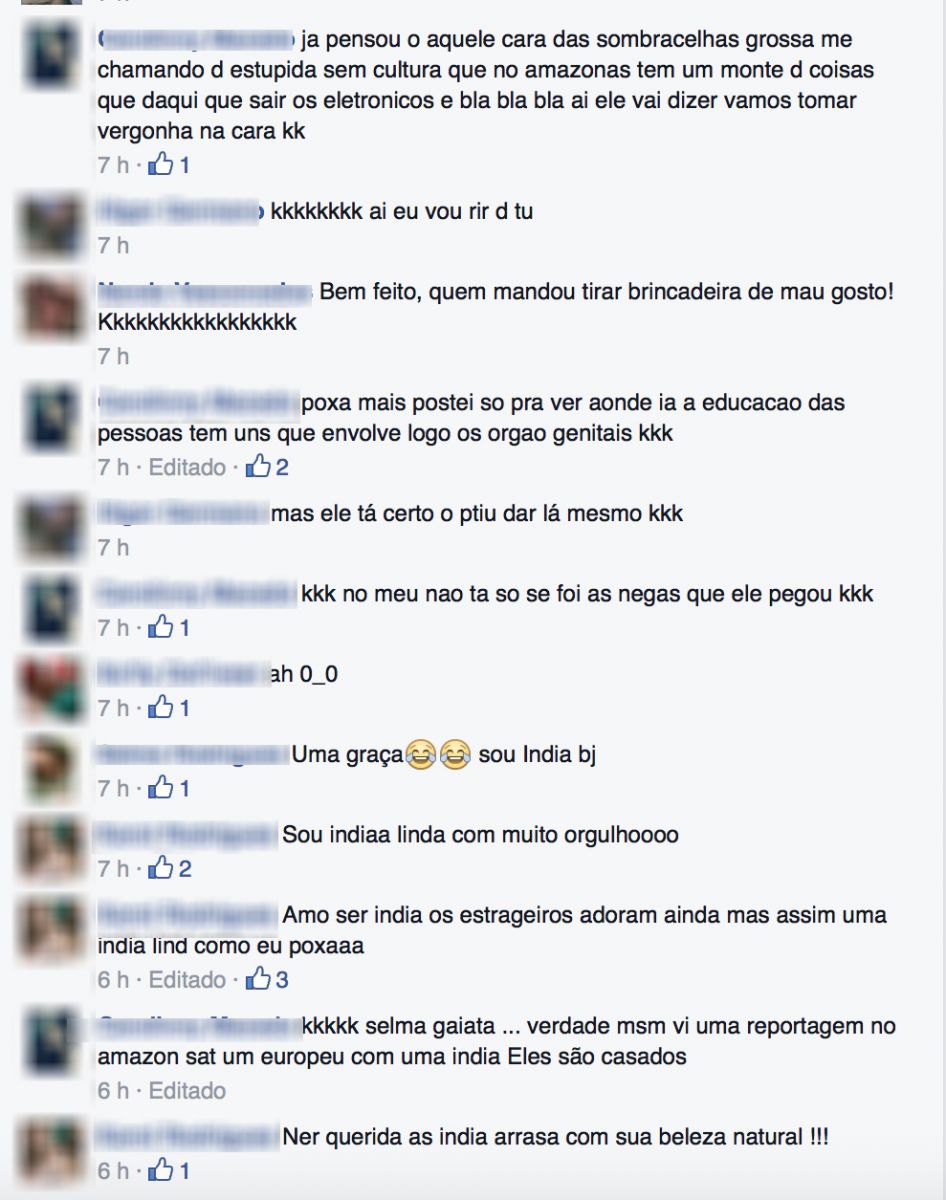Click the '7 h' timestamp under 'mas ele tá certo'

point(113,548)
